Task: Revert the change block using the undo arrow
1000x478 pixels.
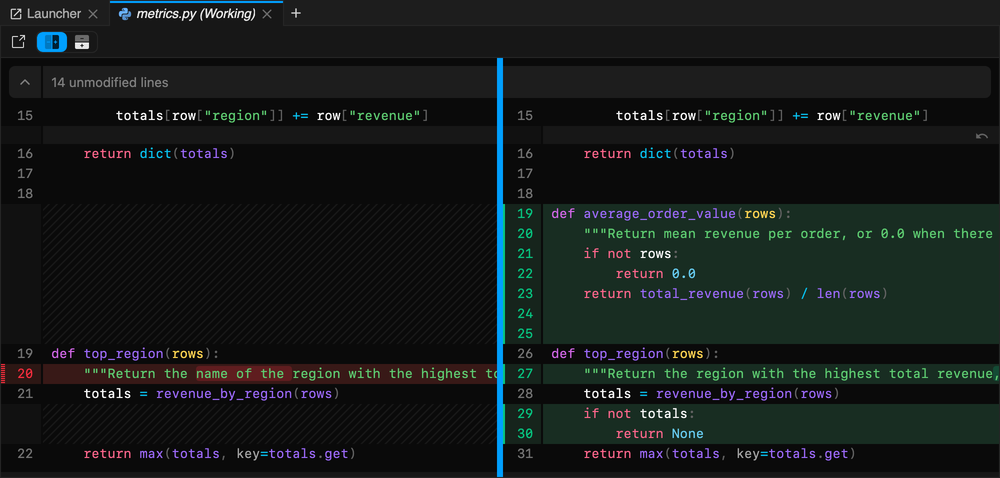Action: 982,136
